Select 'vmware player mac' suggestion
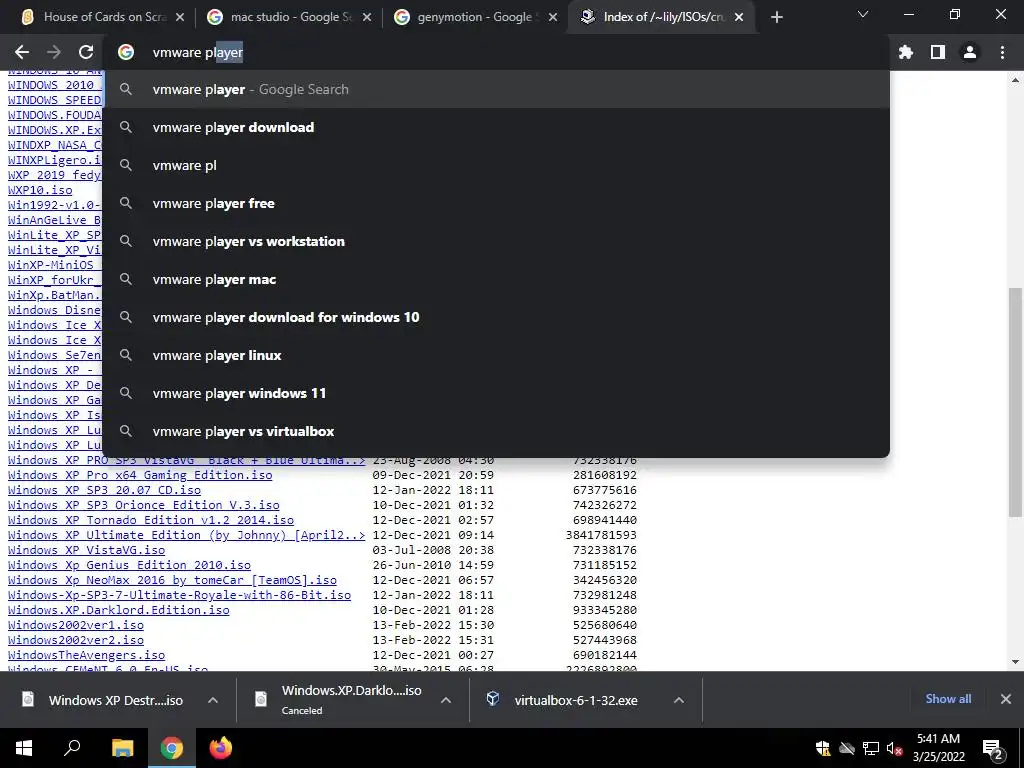The height and width of the screenshot is (768, 1024). click(496, 280)
